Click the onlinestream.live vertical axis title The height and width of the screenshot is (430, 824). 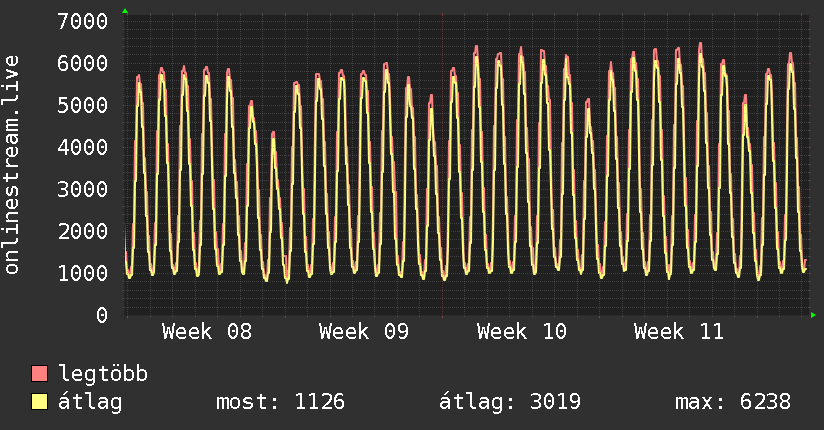click(12, 165)
